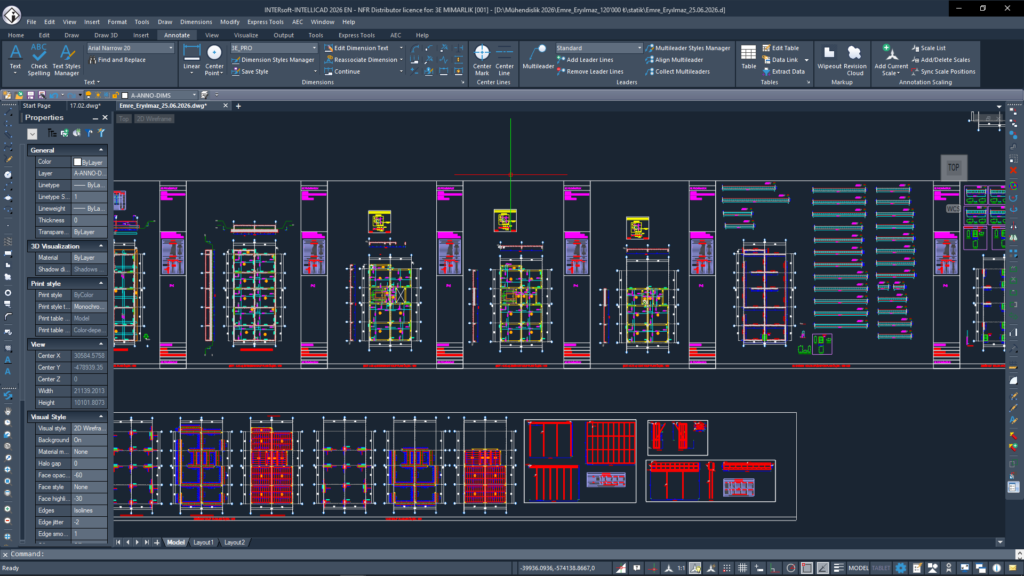Click Collect Multileaders
The image size is (1024, 576).
pos(677,72)
